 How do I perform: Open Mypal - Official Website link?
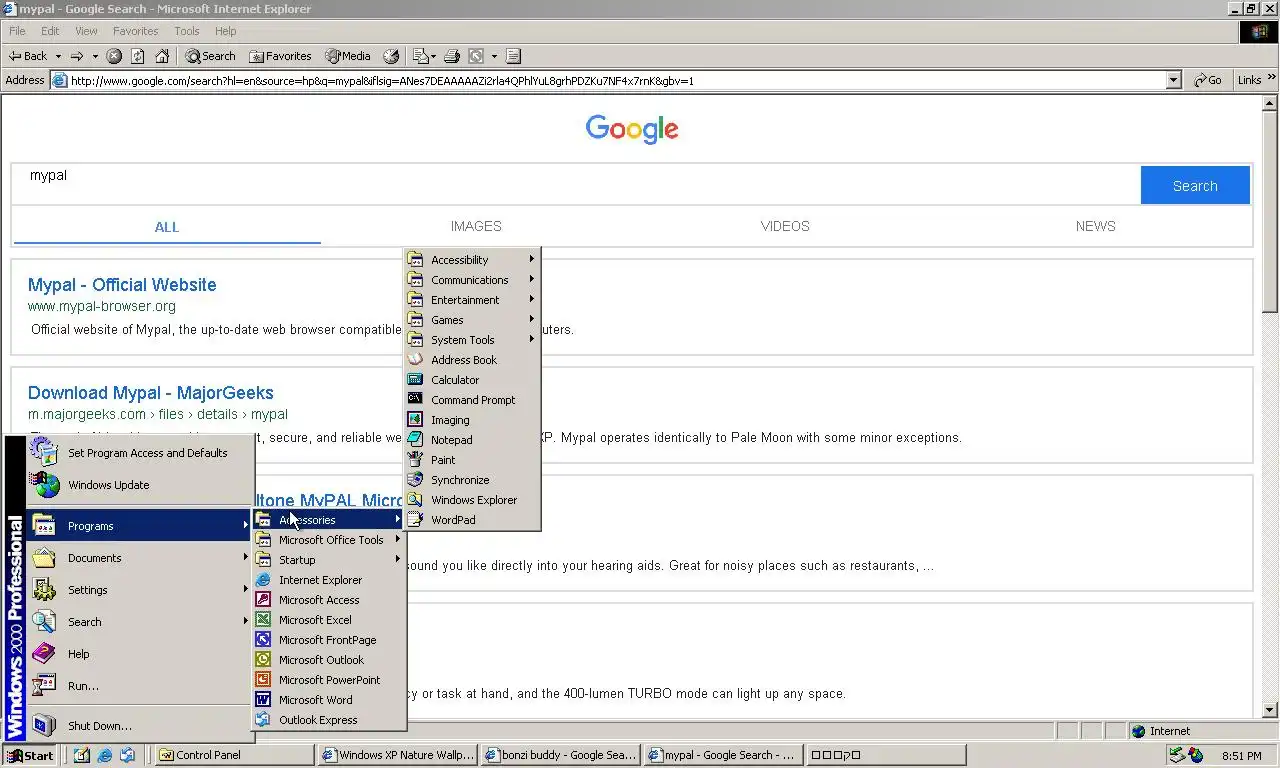pos(122,285)
